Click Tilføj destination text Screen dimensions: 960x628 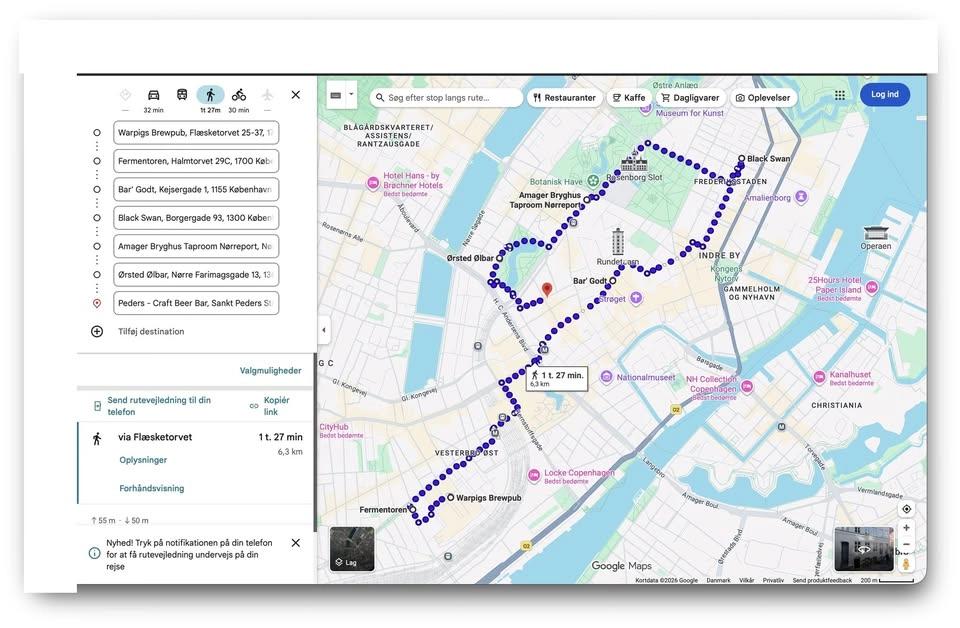pos(151,331)
